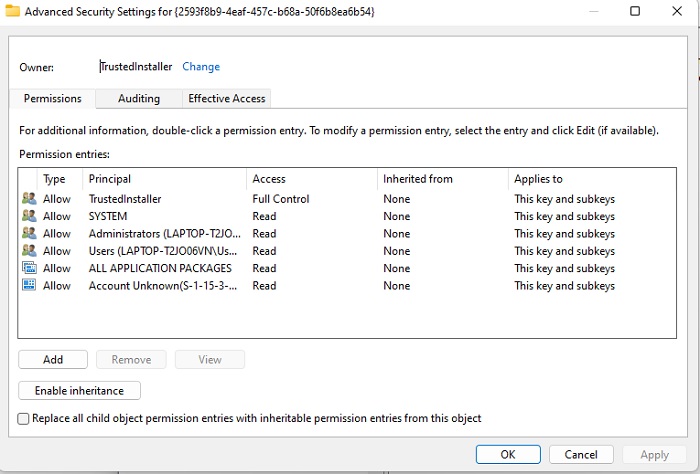Viewport: 700px width, 474px height.
Task: Open the Effective Access tab
Action: (x=227, y=99)
